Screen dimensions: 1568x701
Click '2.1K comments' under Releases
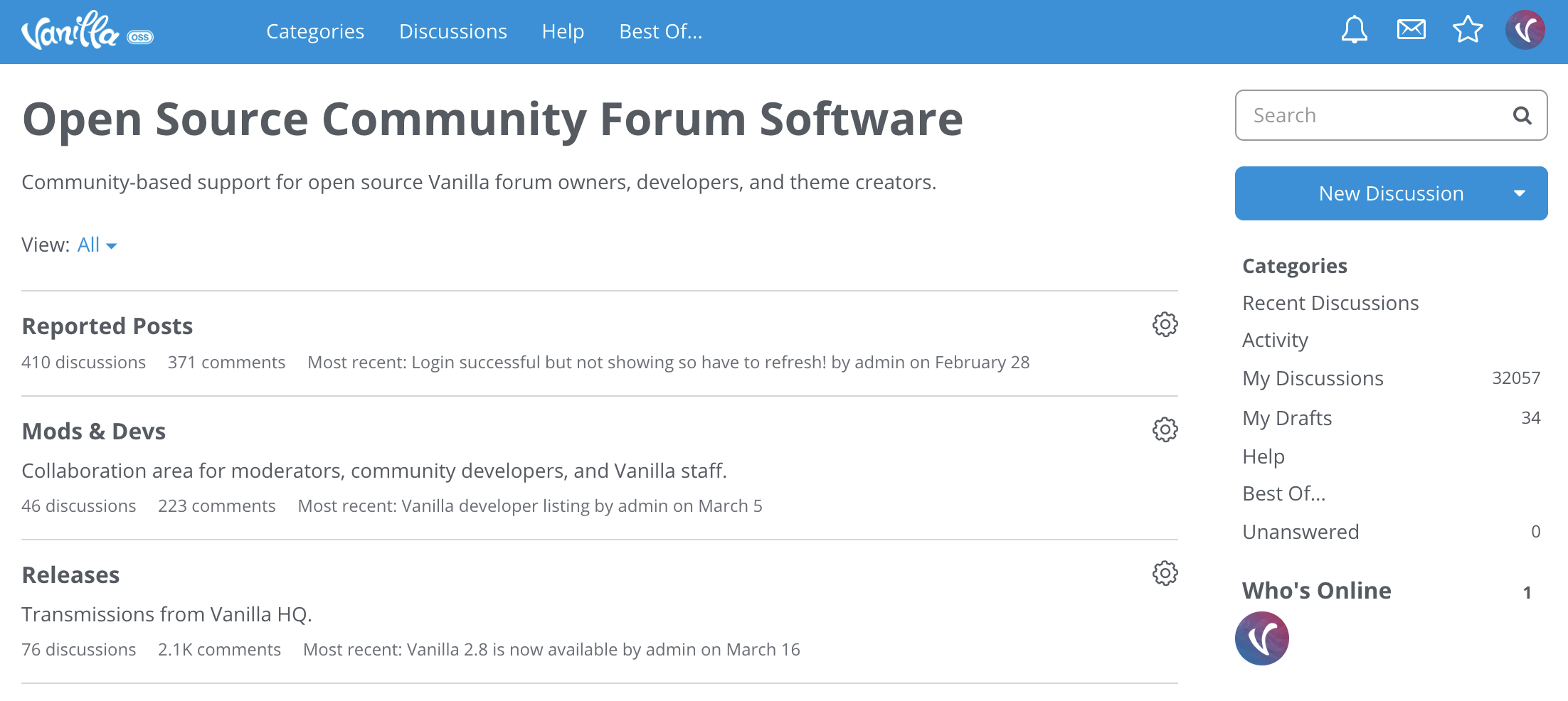pyautogui.click(x=219, y=650)
